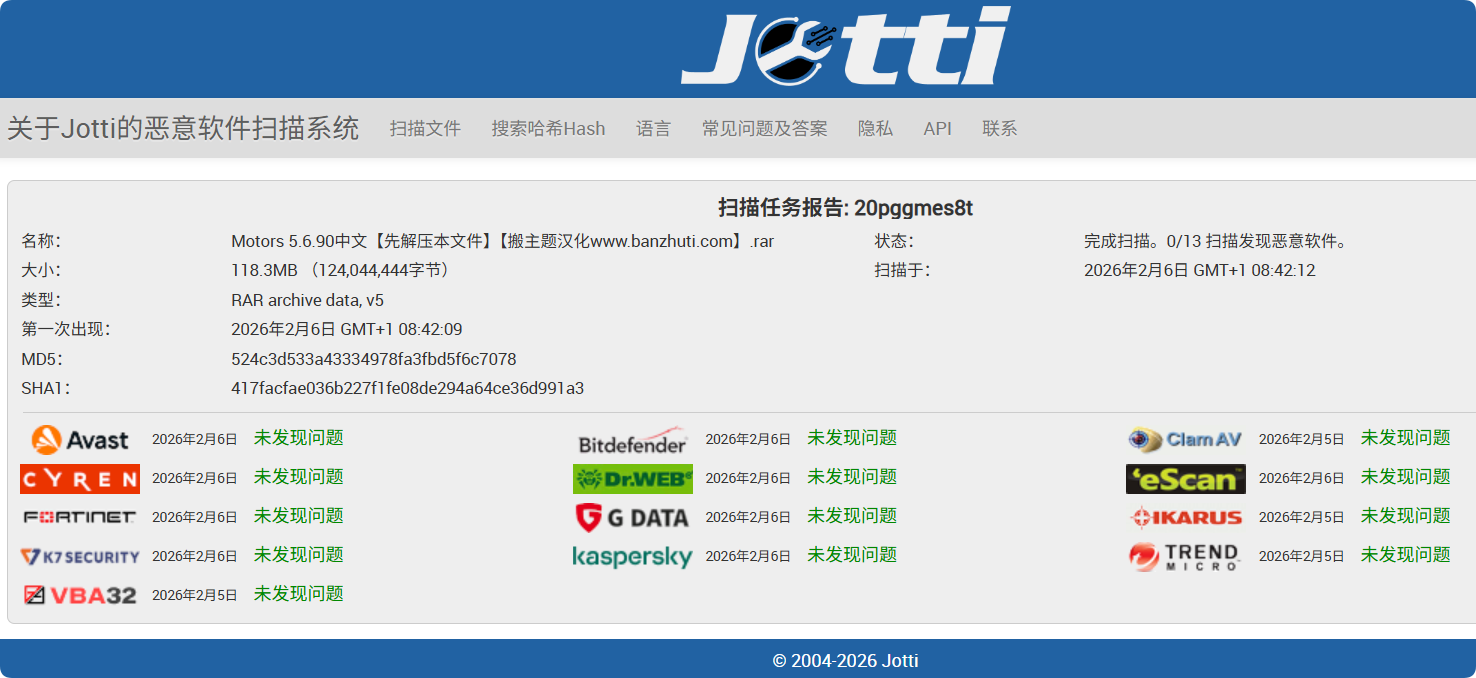Click Fortinet's 未发现问题 result

(x=298, y=516)
